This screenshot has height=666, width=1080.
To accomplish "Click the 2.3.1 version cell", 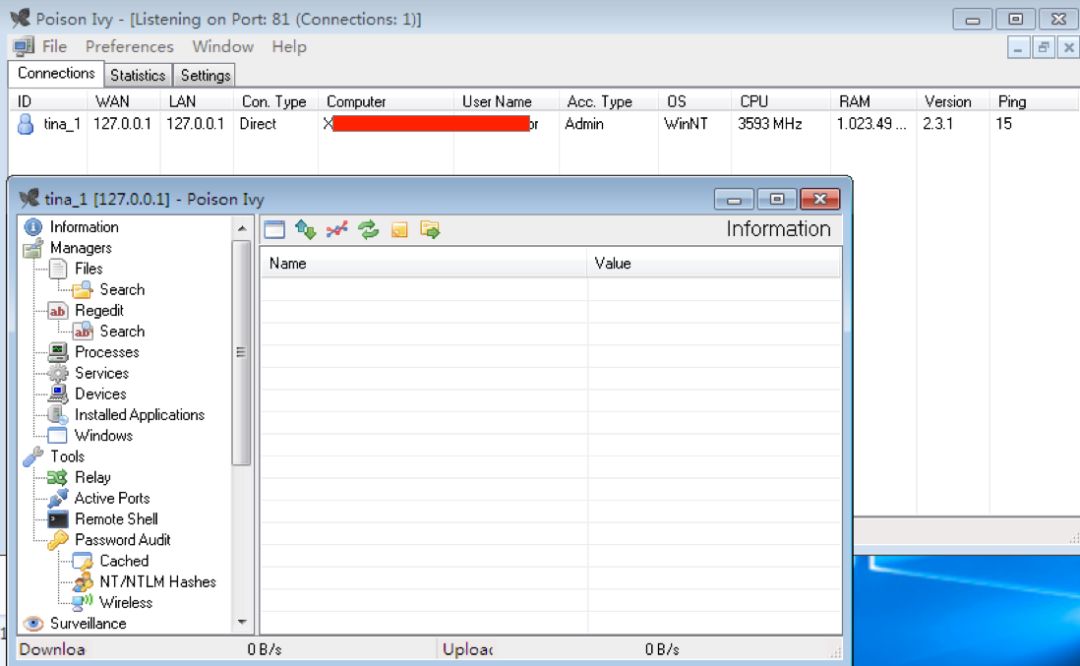I will pos(937,124).
